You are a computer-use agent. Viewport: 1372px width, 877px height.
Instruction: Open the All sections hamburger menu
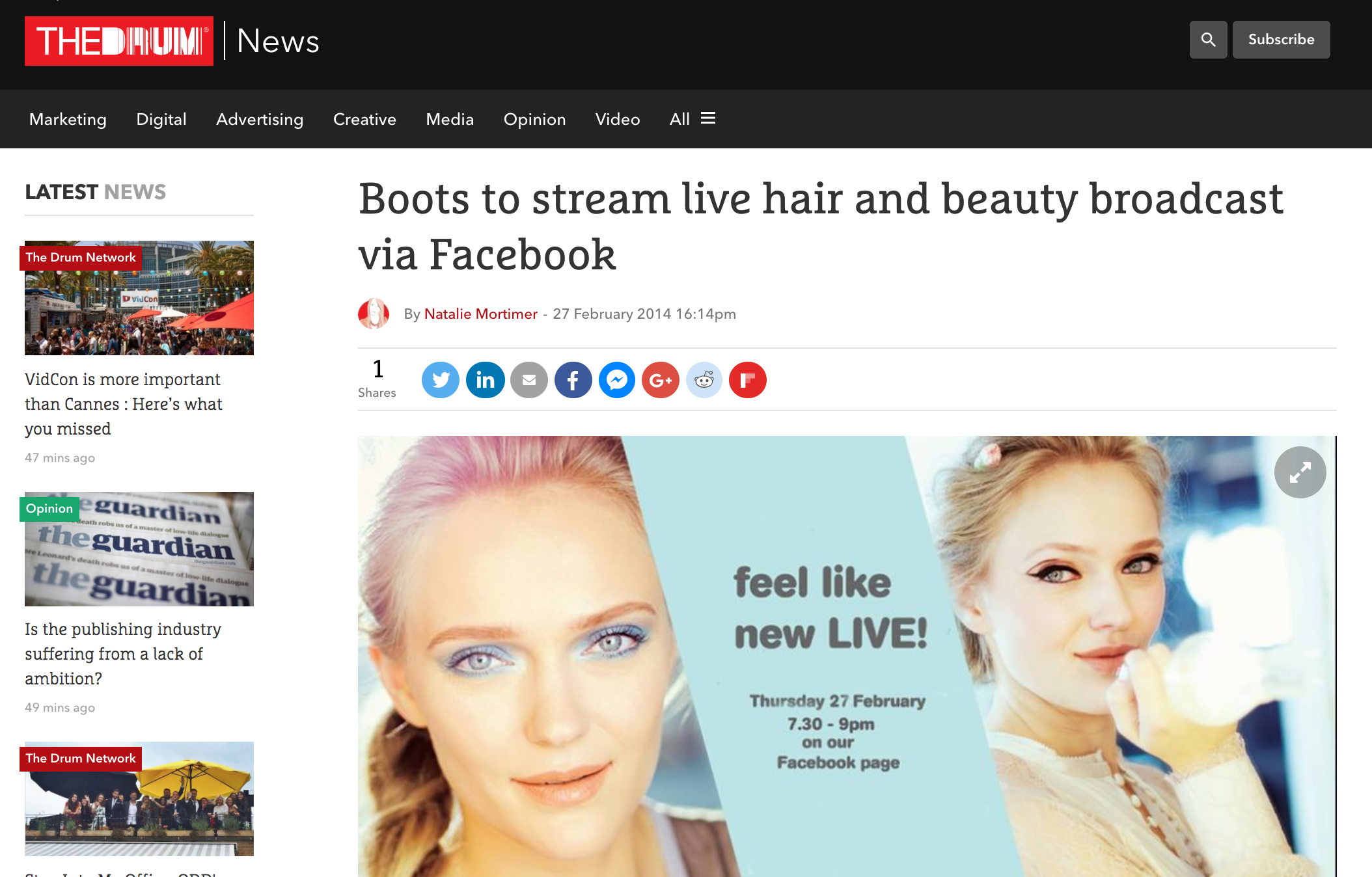point(693,119)
